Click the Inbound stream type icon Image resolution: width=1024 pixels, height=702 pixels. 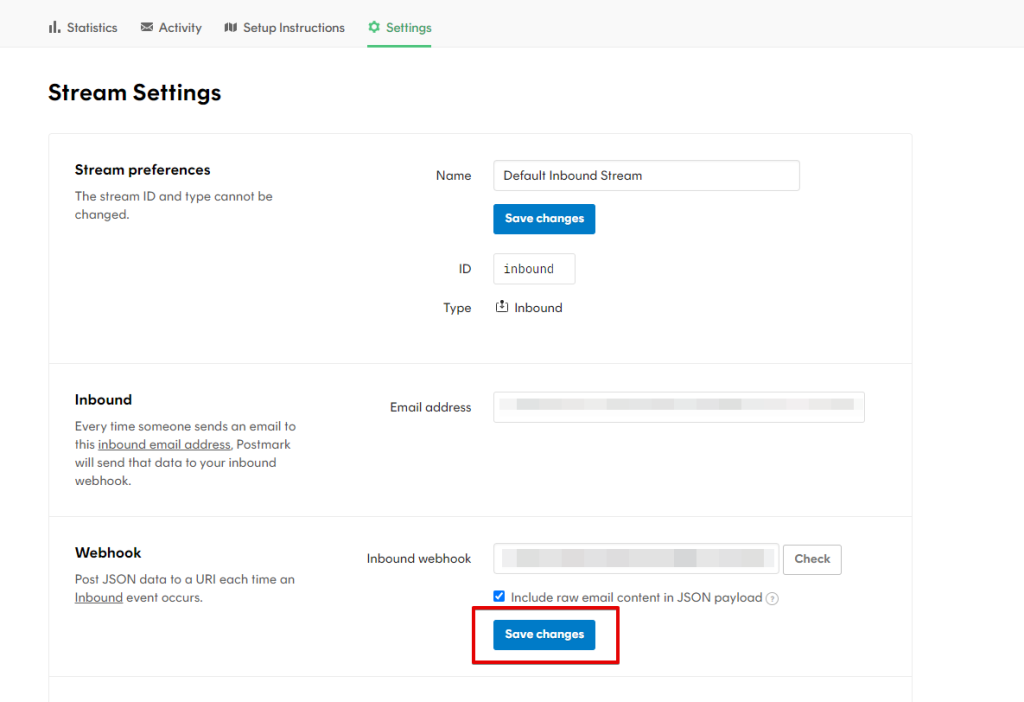pyautogui.click(x=502, y=307)
